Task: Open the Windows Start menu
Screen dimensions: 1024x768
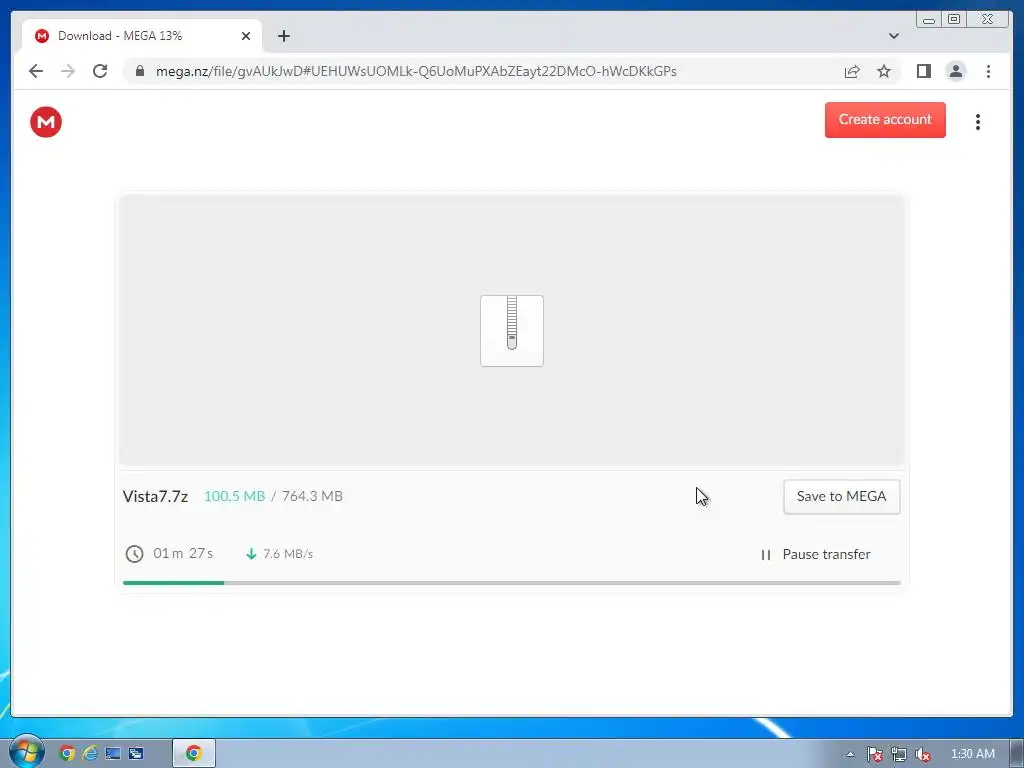Action: coord(27,752)
